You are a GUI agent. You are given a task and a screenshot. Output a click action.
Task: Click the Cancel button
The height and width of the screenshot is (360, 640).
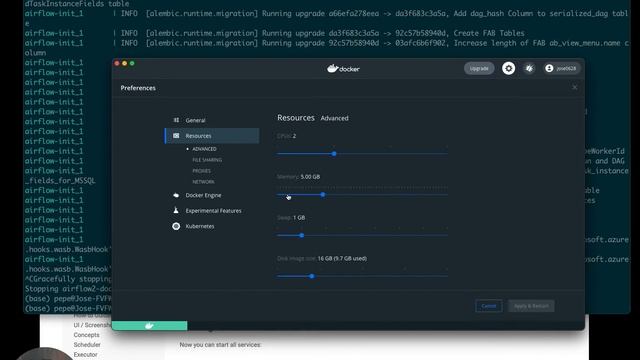489,306
